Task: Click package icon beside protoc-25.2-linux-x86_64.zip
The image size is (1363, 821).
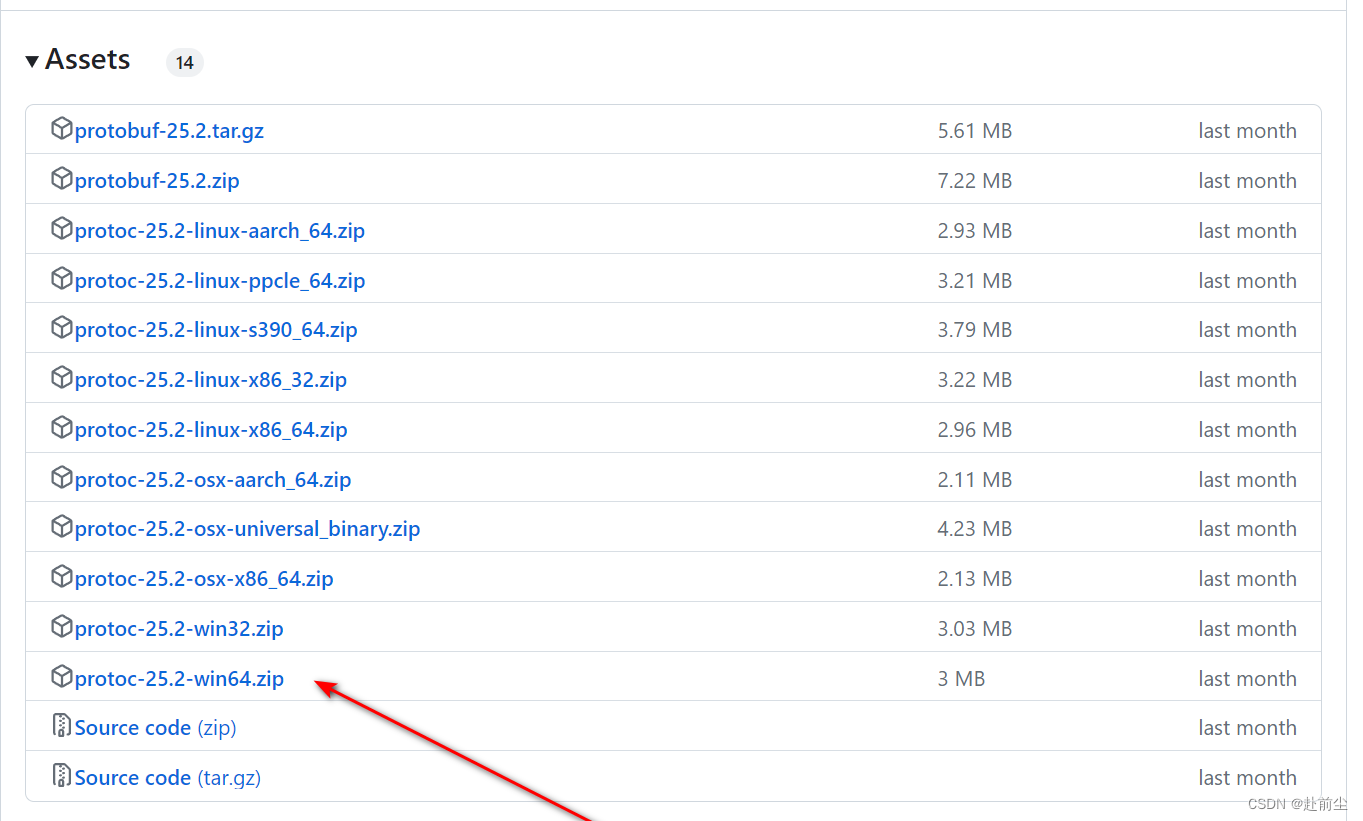Action: [x=62, y=427]
